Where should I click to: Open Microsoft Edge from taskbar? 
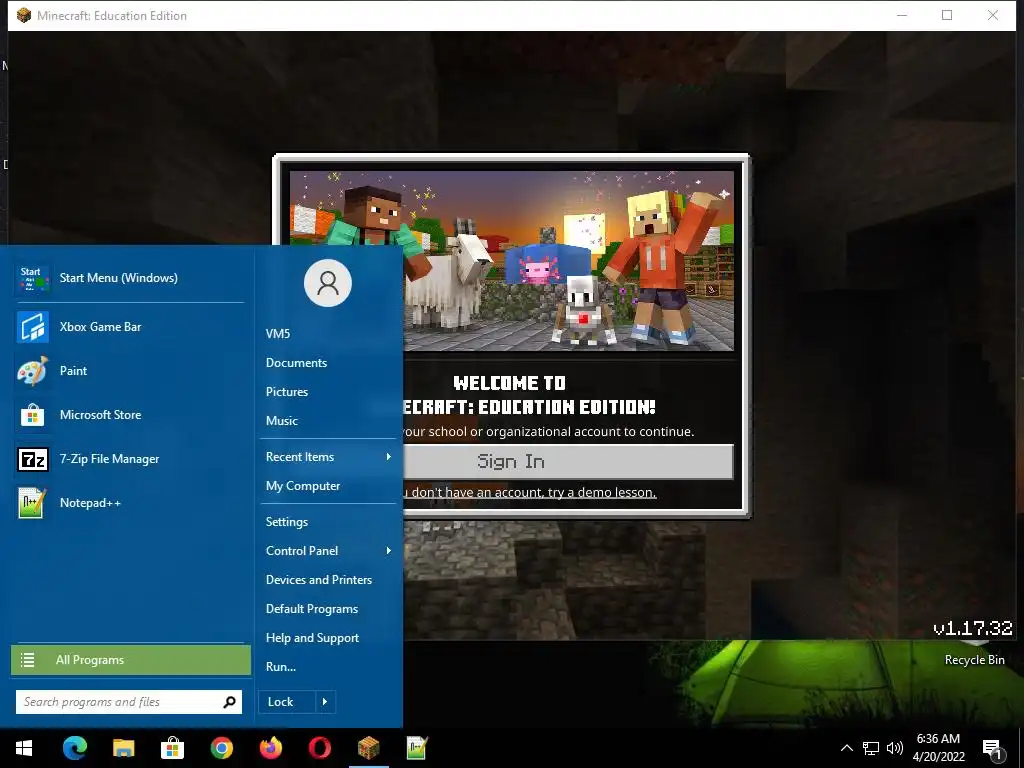74,748
